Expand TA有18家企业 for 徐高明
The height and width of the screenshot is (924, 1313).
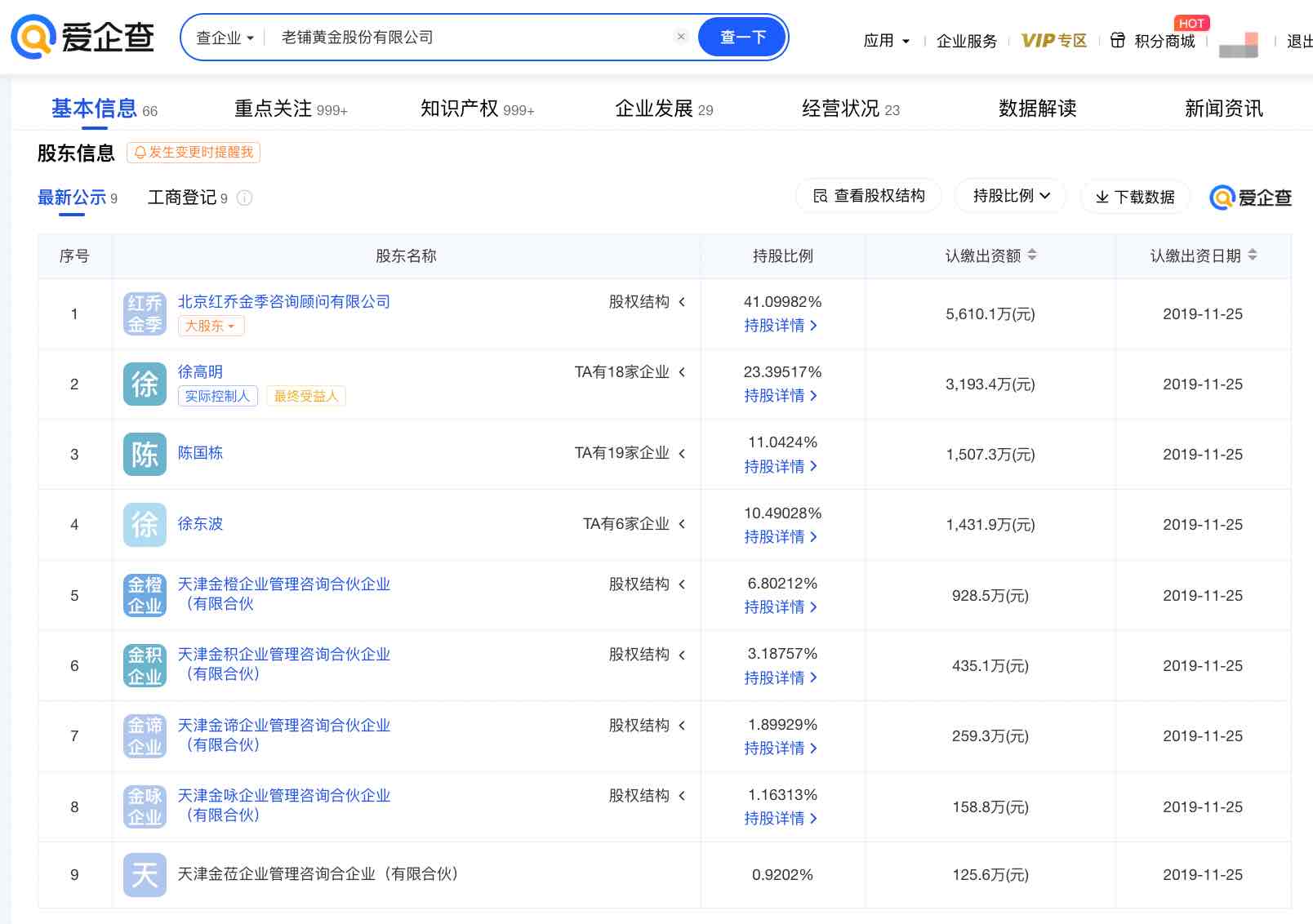630,372
